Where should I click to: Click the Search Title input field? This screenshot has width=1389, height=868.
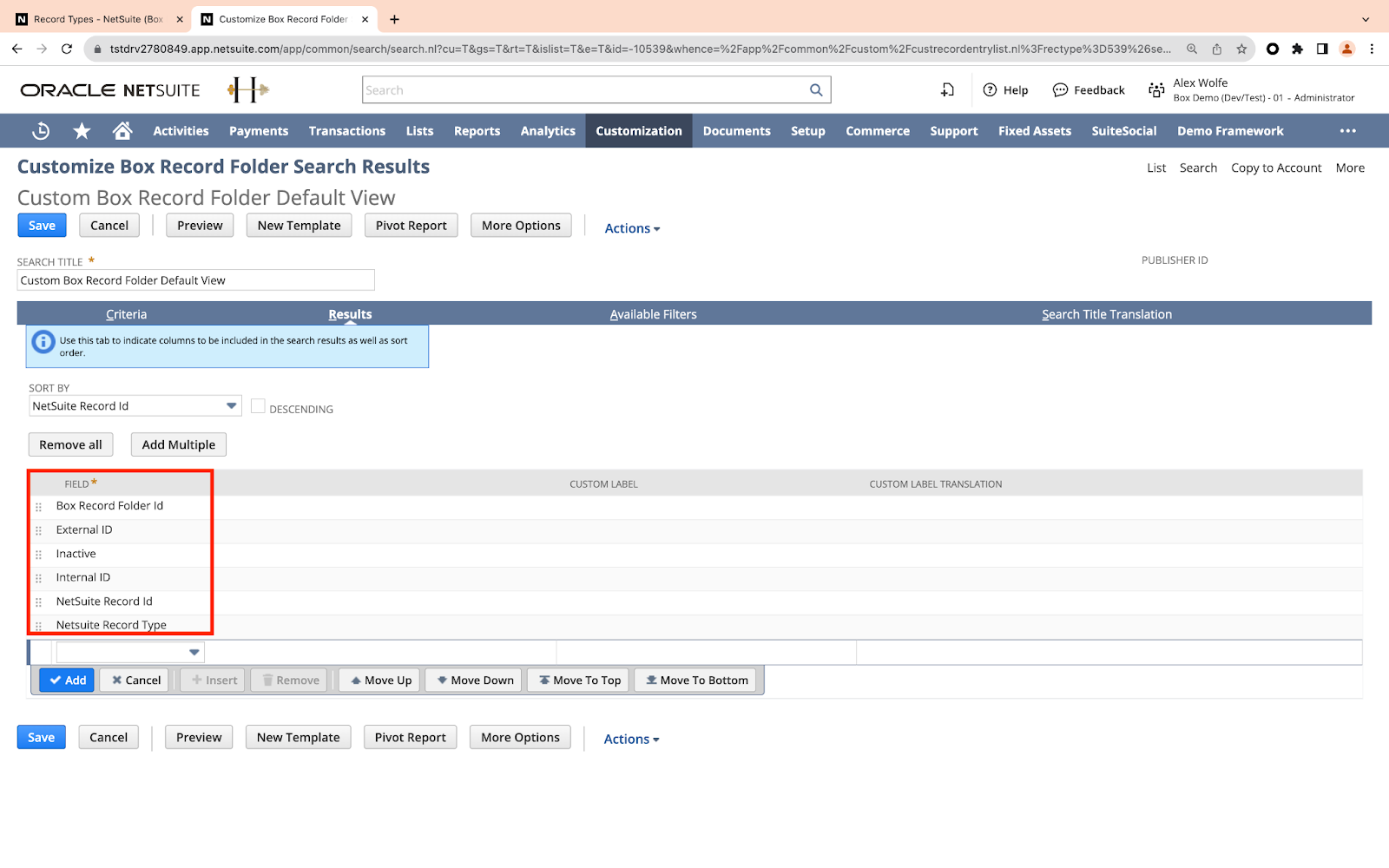195,280
